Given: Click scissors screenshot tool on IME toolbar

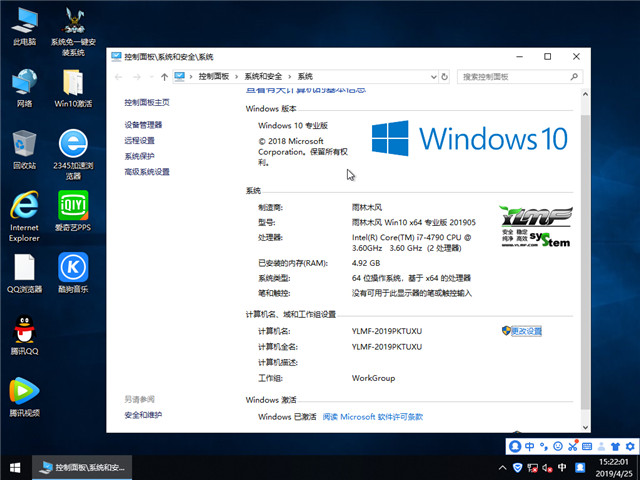Looking at the screenshot, I should pos(573,446).
